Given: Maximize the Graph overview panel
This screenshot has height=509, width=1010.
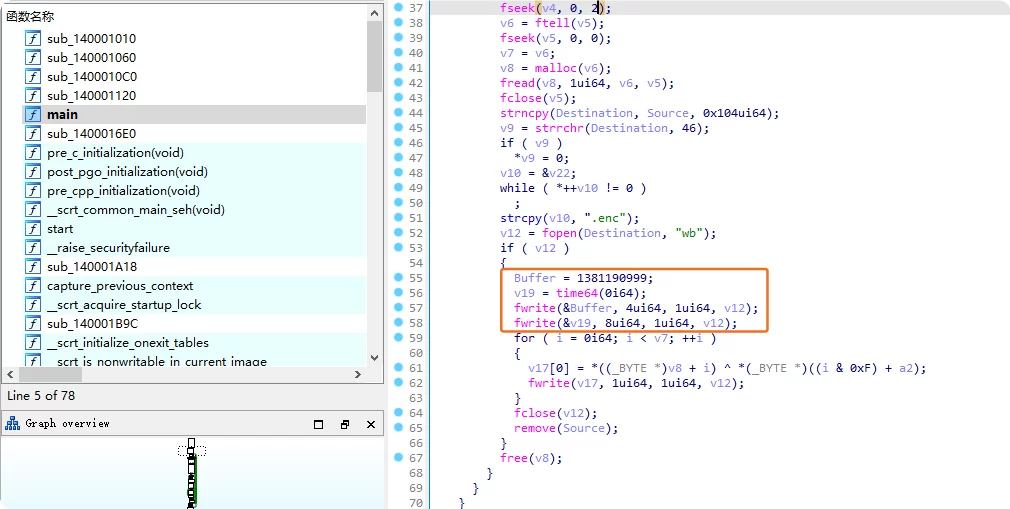Looking at the screenshot, I should point(317,424).
